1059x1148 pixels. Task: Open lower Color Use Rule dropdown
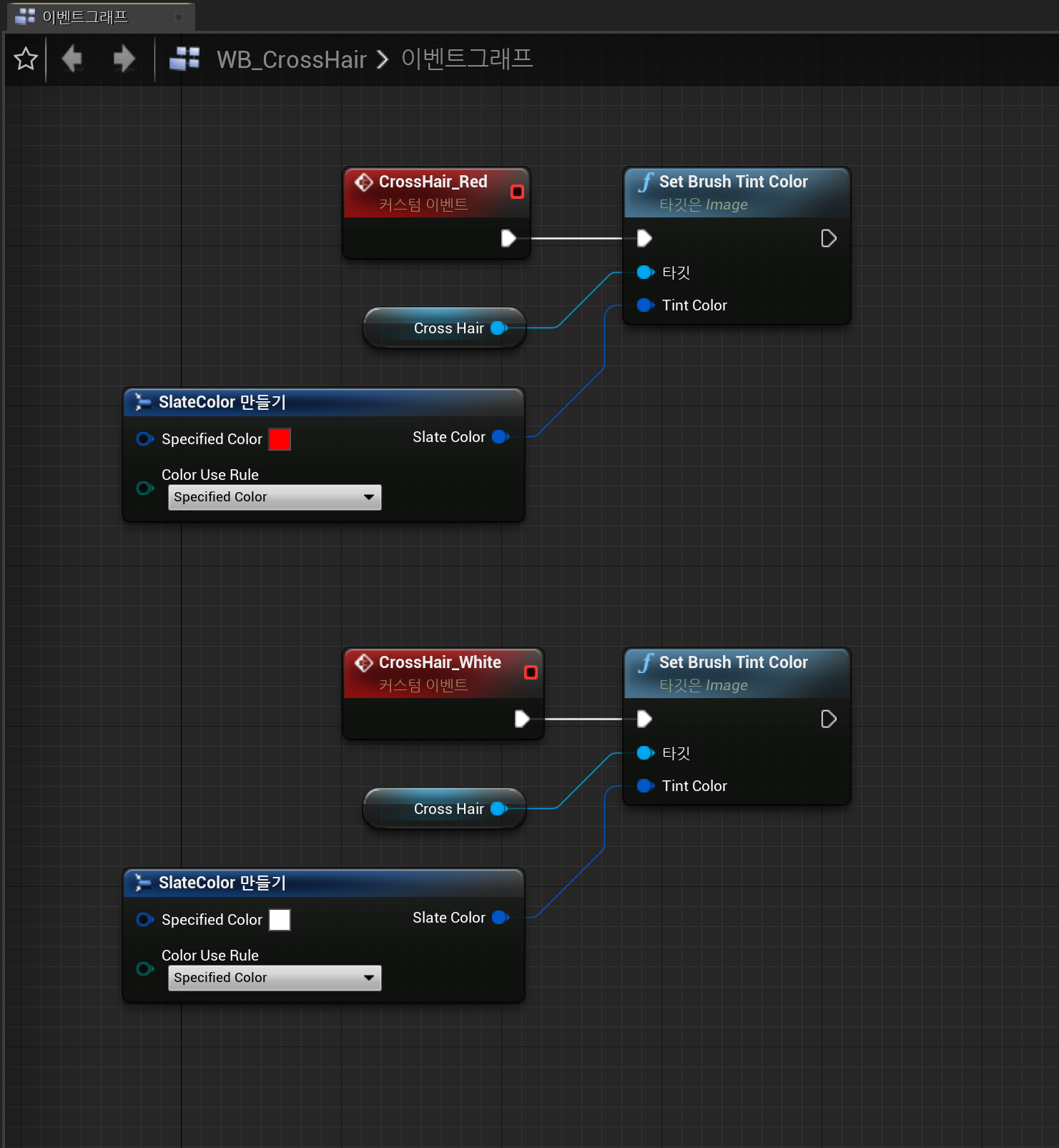[275, 978]
